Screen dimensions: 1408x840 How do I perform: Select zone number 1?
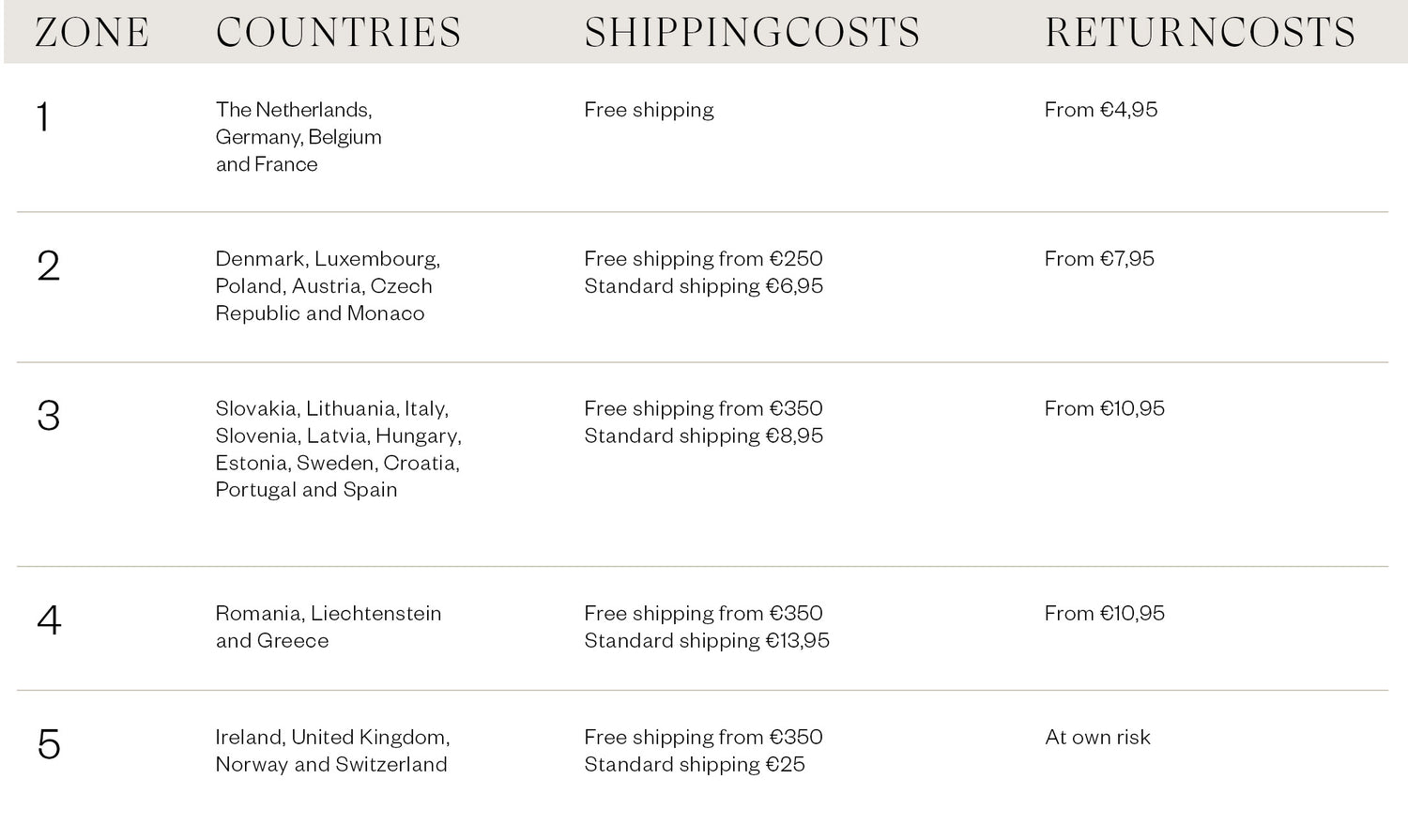[x=42, y=118]
